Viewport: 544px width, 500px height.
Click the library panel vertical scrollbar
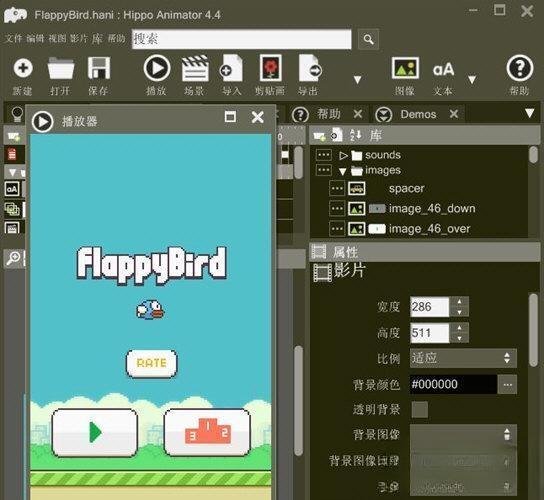click(x=534, y=155)
